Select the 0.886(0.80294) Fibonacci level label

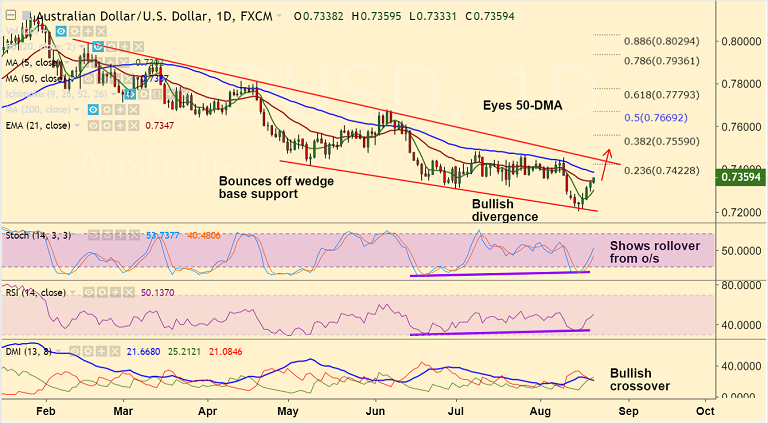point(662,41)
